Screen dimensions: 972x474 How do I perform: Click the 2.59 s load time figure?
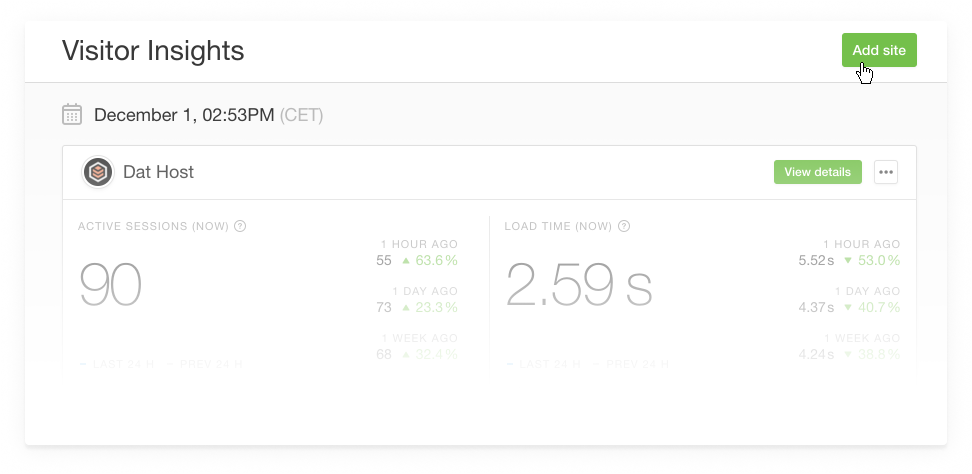click(579, 284)
